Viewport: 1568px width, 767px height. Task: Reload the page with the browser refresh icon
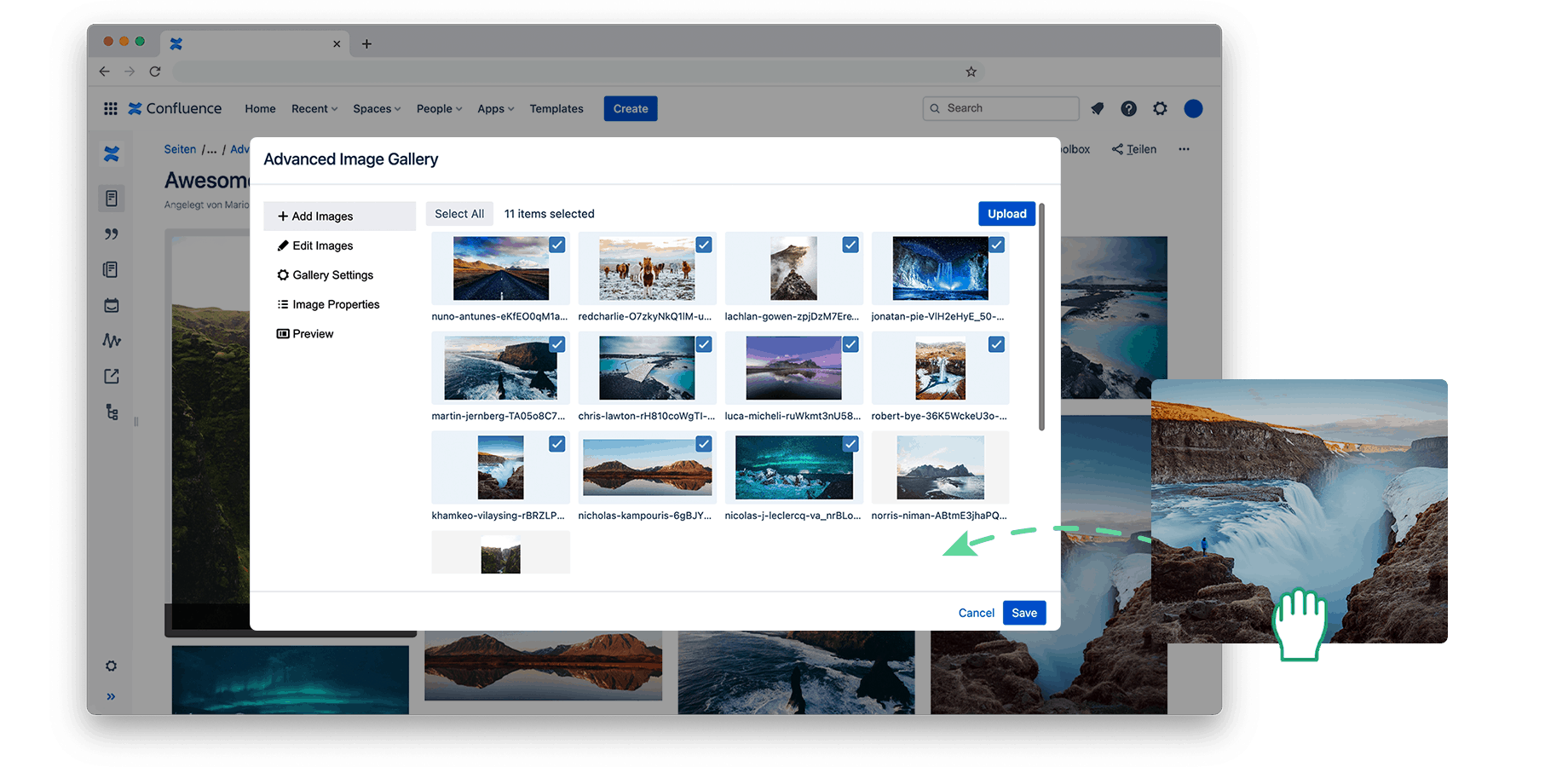coord(155,72)
